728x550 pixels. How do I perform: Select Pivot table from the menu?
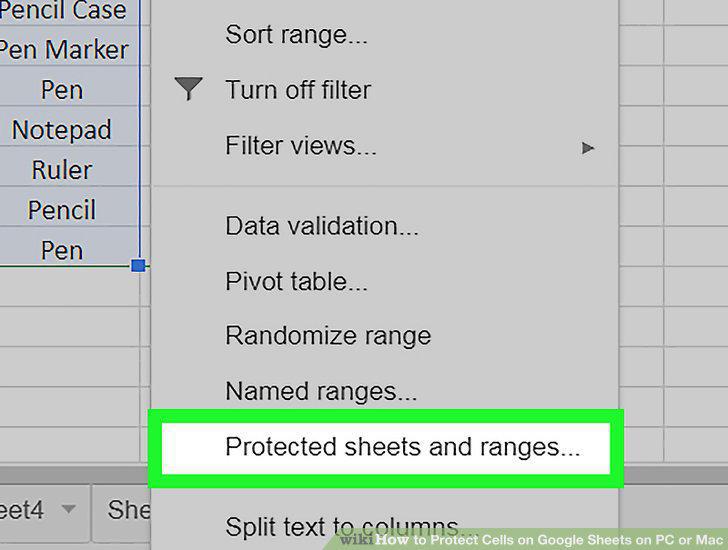(x=296, y=281)
